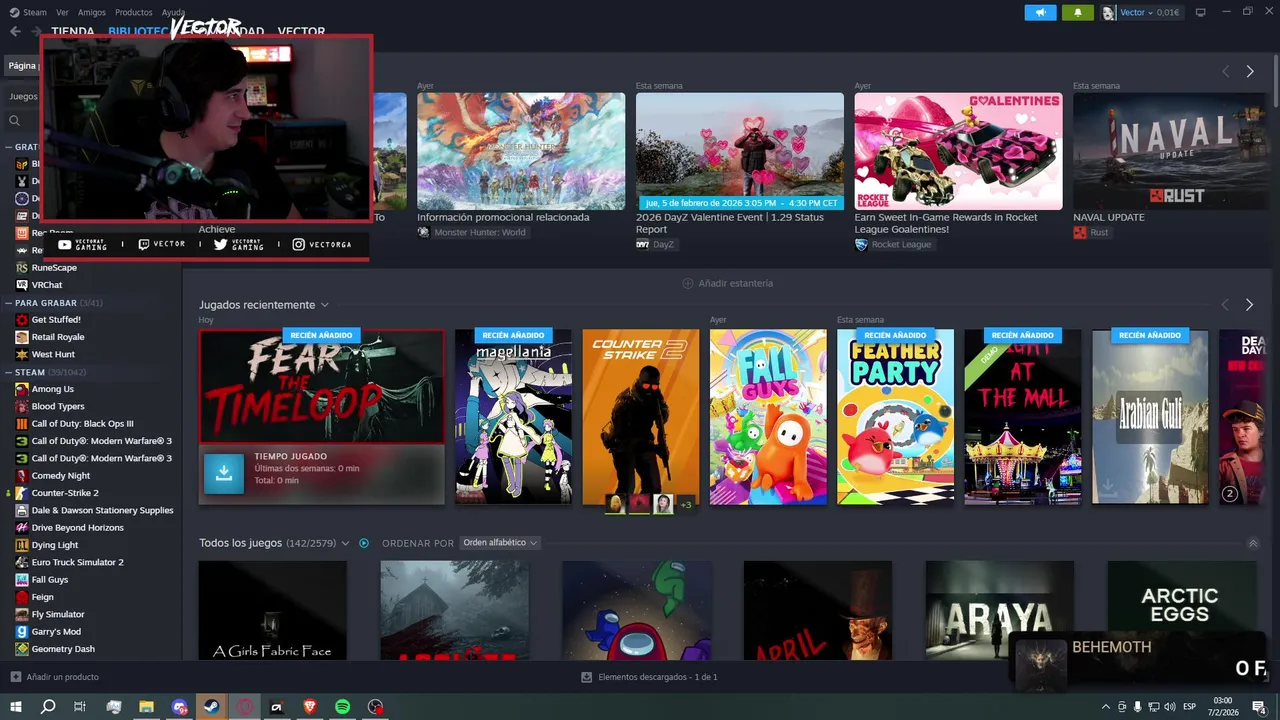
Task: Open the Todos los juegos dropdown arrow
Action: pos(346,543)
